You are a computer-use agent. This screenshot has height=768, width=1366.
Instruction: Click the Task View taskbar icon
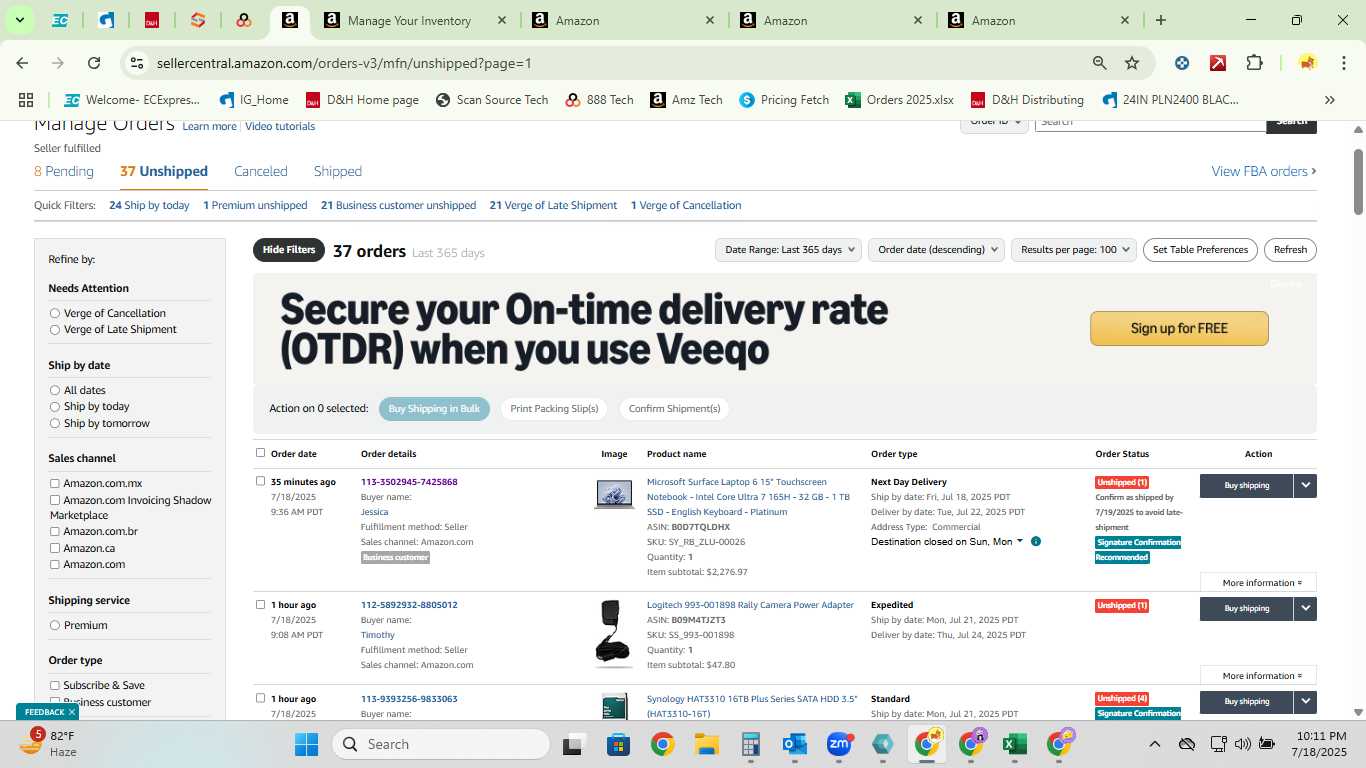tap(573, 744)
